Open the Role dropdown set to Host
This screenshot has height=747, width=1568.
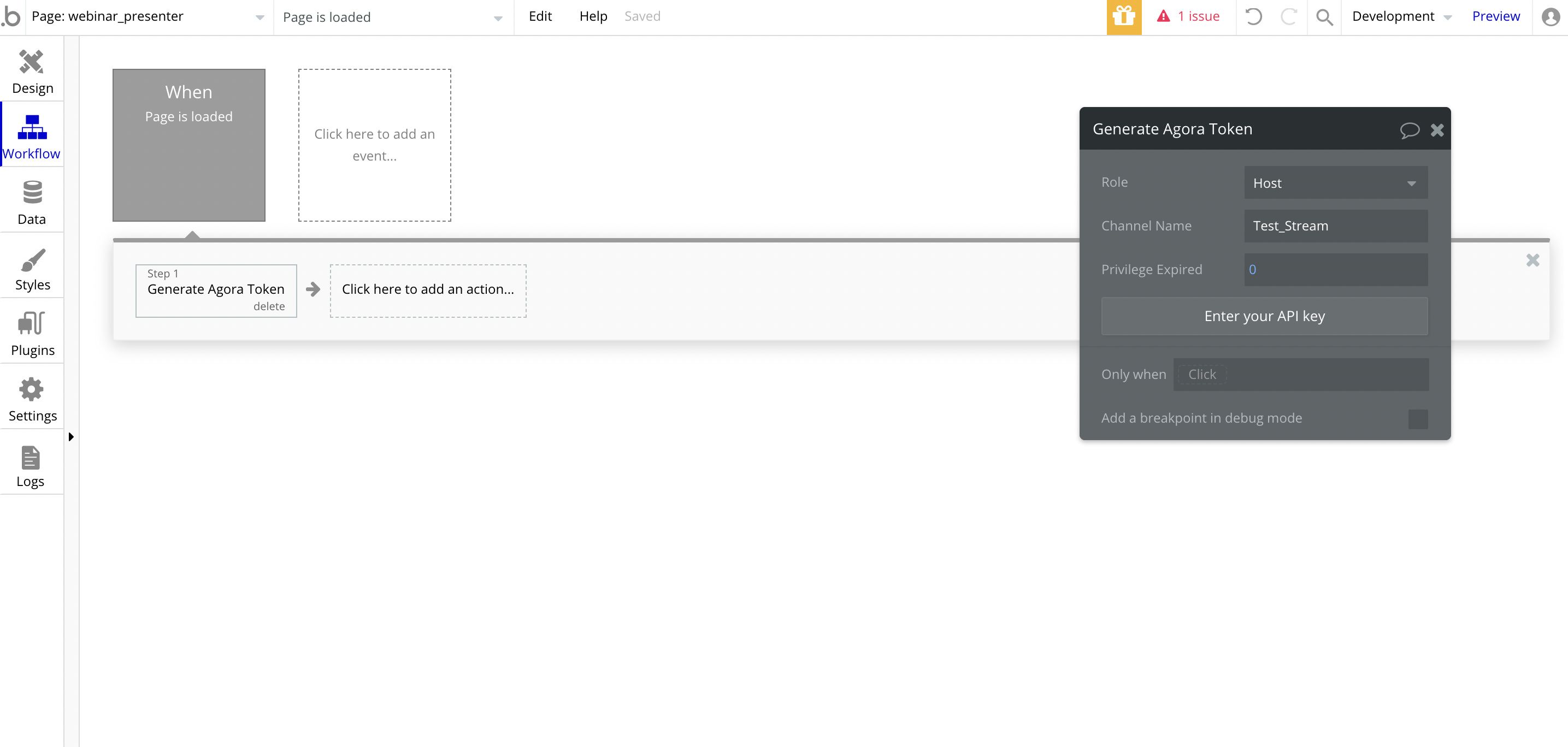(1335, 182)
